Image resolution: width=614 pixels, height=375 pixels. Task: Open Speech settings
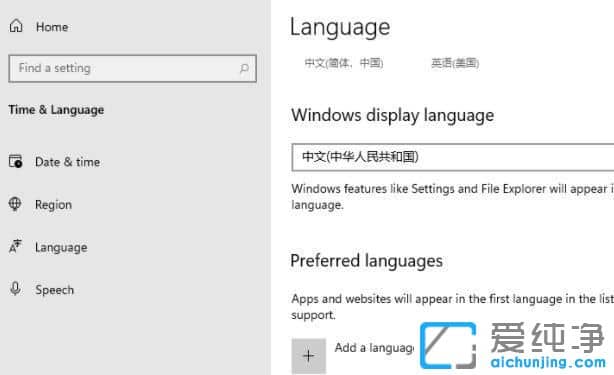tap(54, 290)
